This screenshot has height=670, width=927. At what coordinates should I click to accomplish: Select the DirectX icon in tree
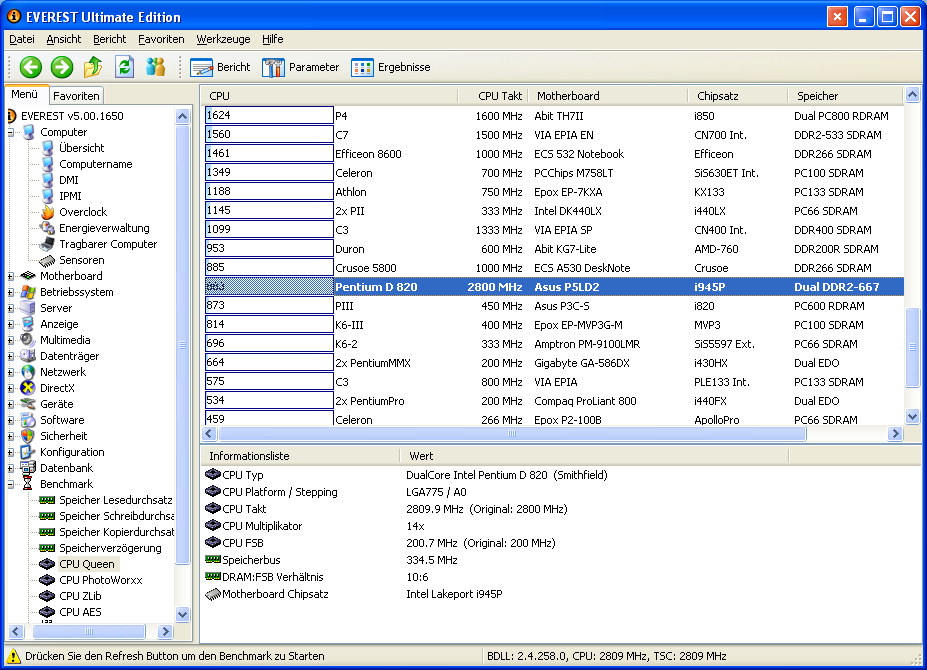29,388
